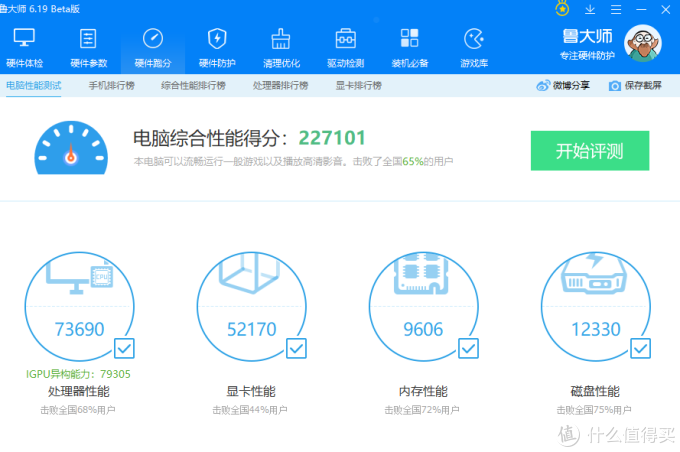This screenshot has width=680, height=452.
Task: Click the download arrow icon in title bar
Action: (590, 9)
